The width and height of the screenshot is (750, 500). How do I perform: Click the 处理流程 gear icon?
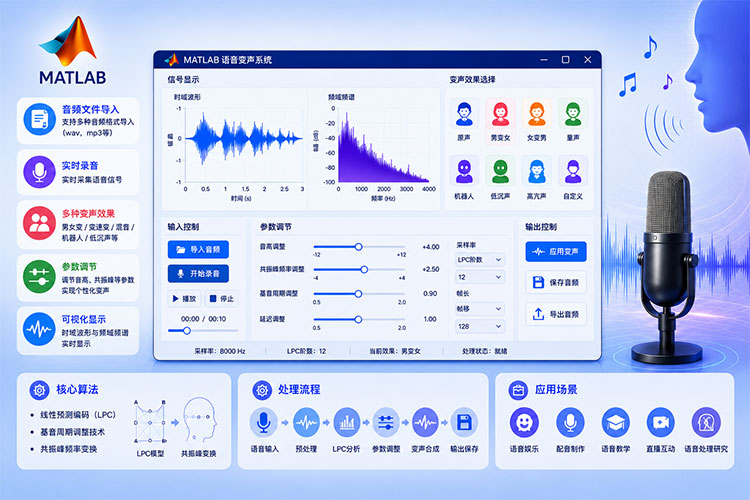[262, 390]
